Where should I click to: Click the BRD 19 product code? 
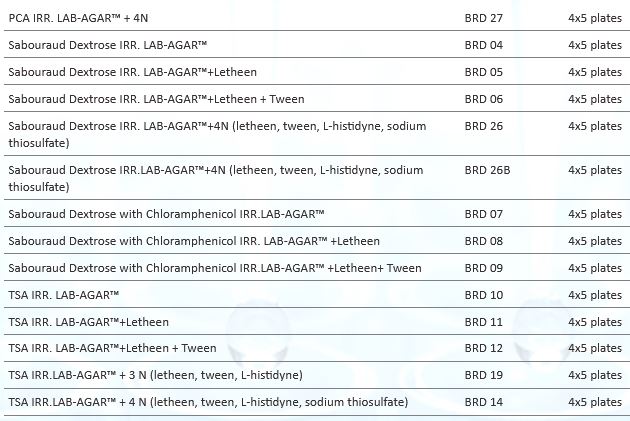[x=484, y=375]
